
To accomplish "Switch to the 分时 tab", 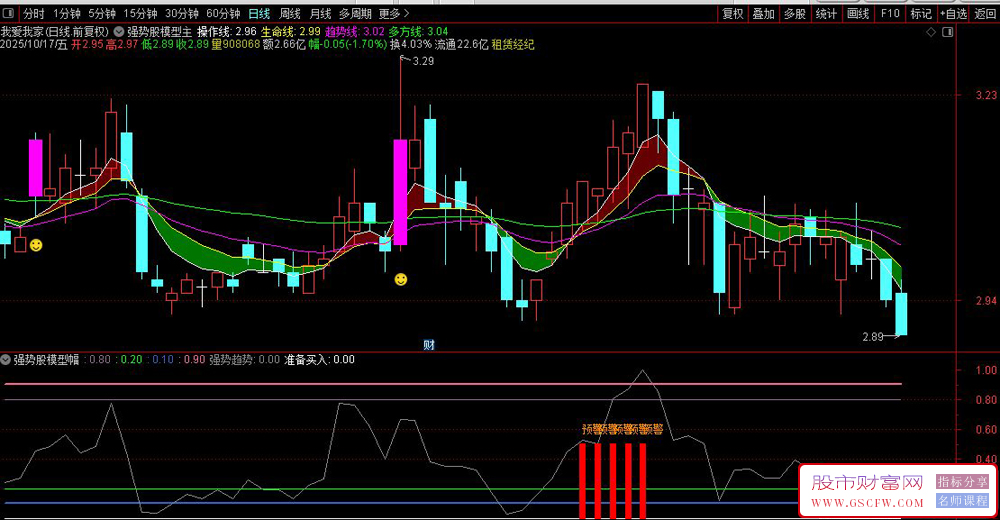I will [x=34, y=14].
